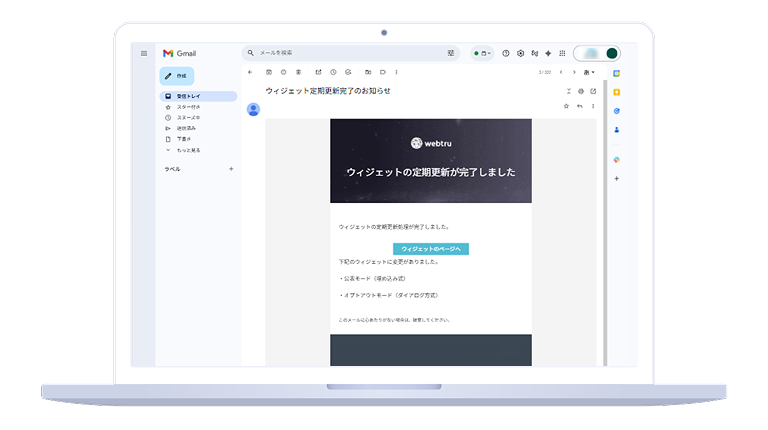Go to the older message arrow
The image size is (768, 430).
point(574,72)
